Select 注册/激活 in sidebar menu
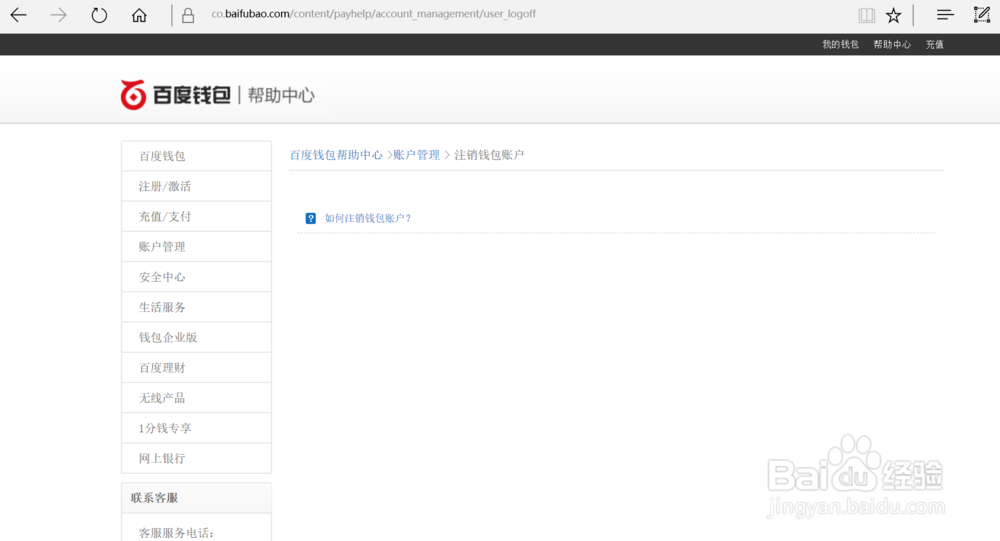This screenshot has height=541, width=1000. (196, 186)
